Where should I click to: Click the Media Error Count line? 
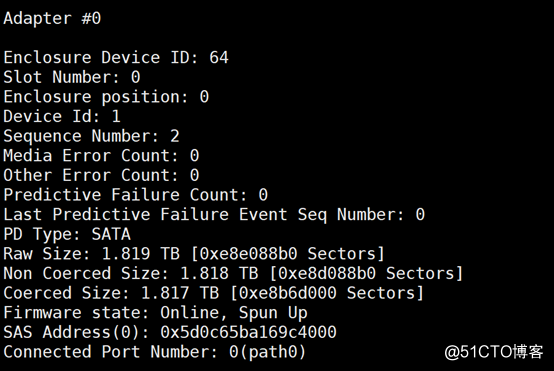tap(101, 155)
